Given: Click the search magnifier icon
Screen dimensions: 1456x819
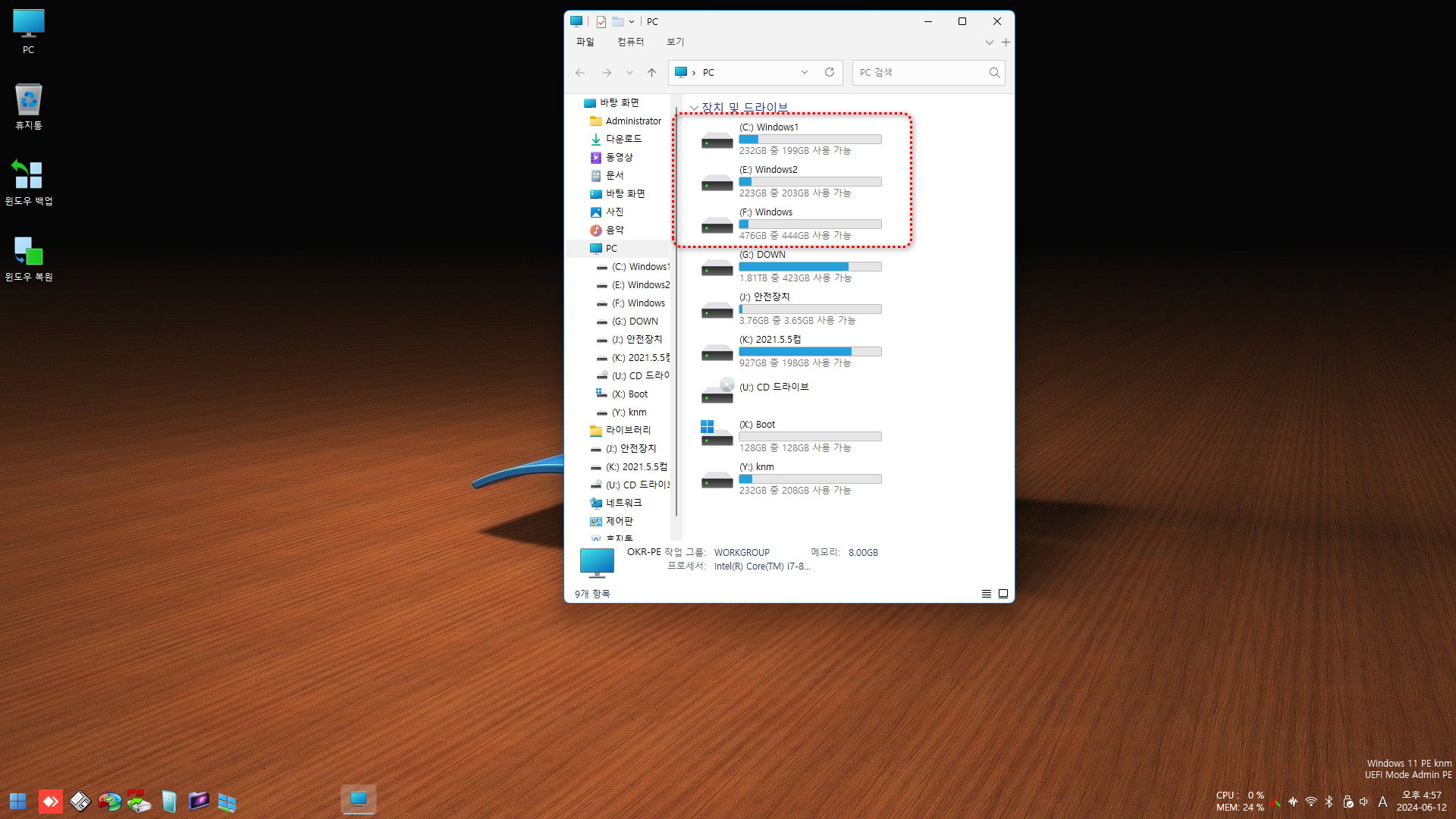Looking at the screenshot, I should pyautogui.click(x=994, y=72).
